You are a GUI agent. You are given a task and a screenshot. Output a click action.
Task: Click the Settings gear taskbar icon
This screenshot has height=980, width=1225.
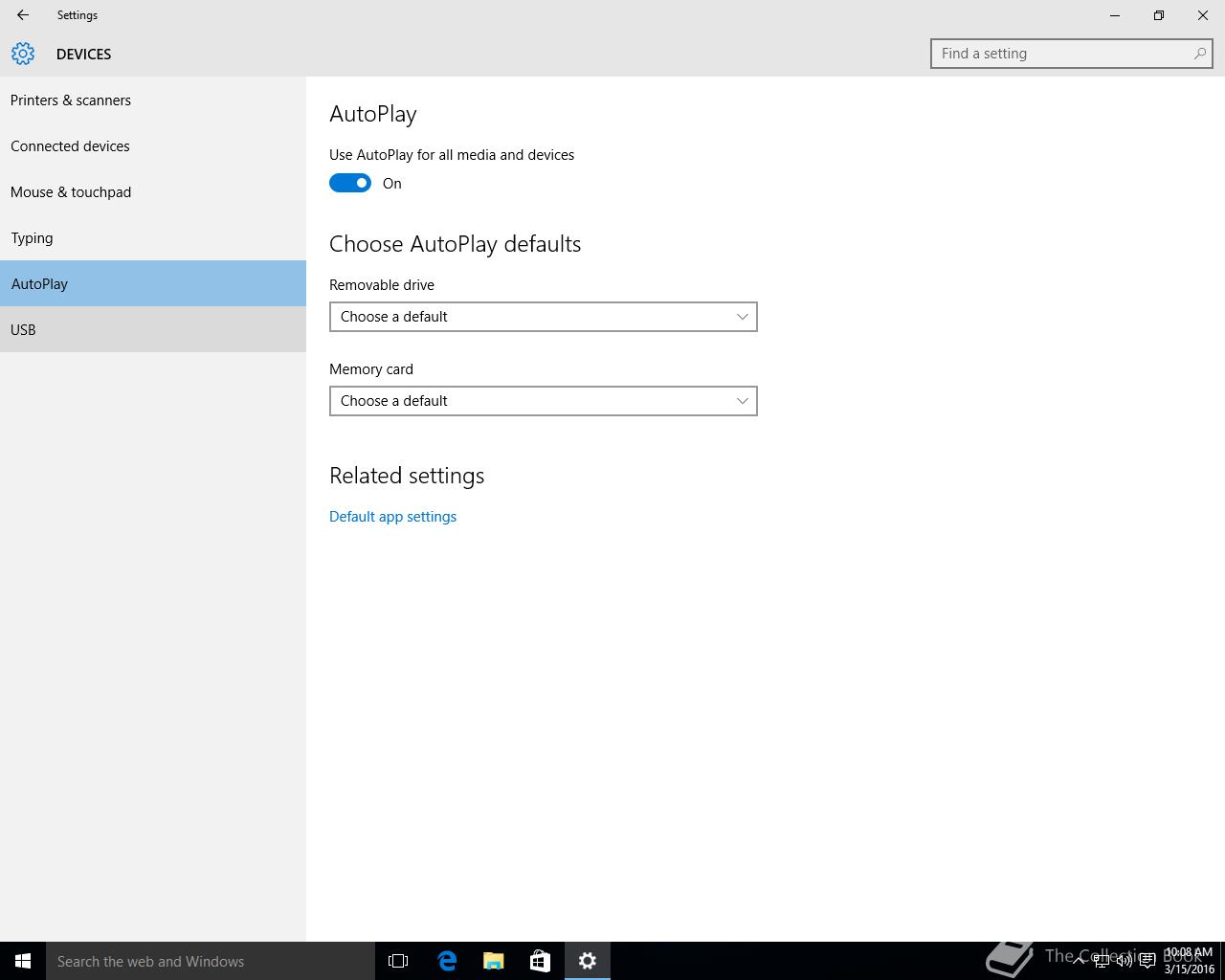tap(587, 961)
